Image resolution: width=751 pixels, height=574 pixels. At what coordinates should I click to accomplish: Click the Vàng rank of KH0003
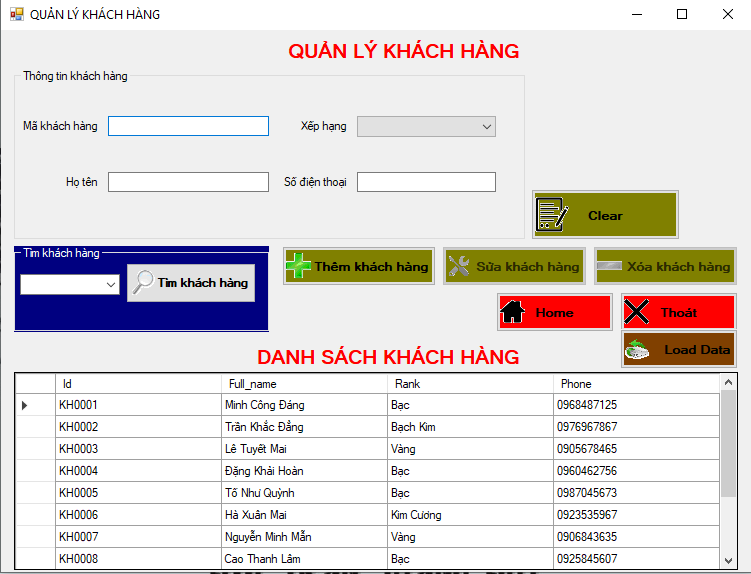470,448
